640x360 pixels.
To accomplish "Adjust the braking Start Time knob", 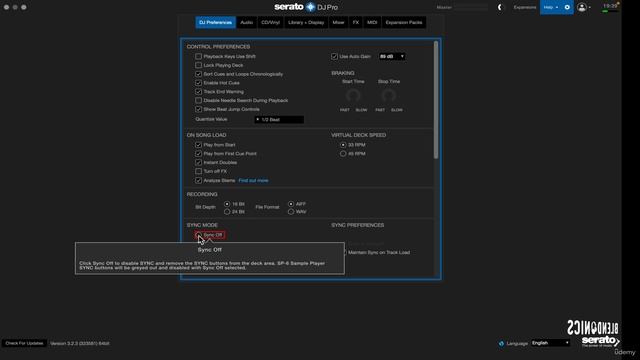I will pyautogui.click(x=353, y=96).
